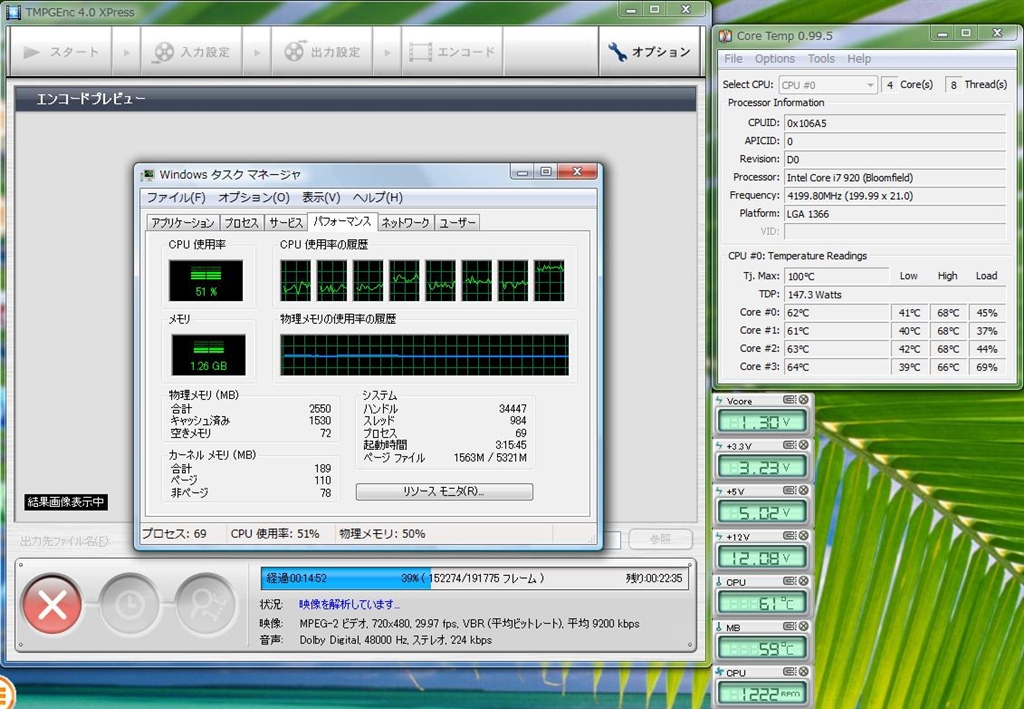Open 出力設定 in TMPGEnc toolbar
The image size is (1024, 709).
323,52
